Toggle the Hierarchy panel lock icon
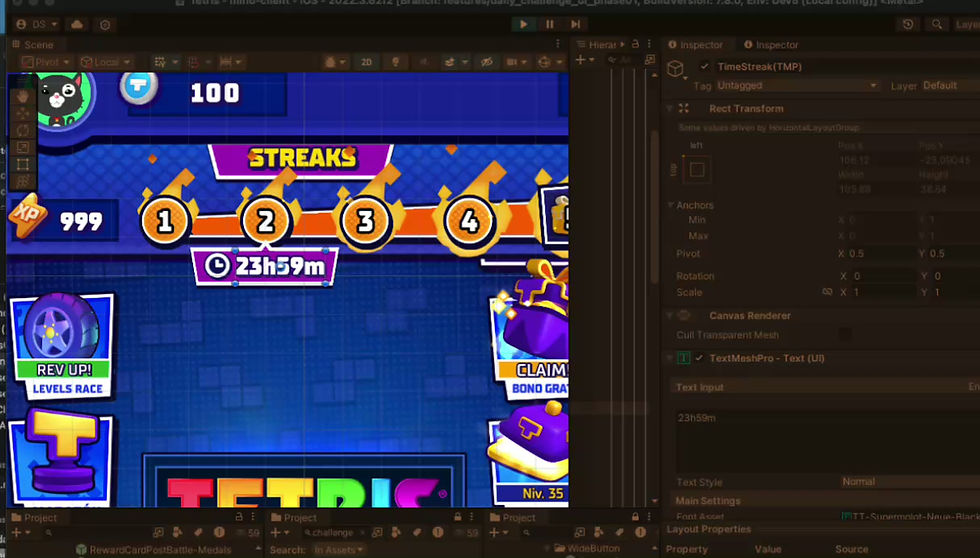This screenshot has width=980, height=558. click(635, 44)
